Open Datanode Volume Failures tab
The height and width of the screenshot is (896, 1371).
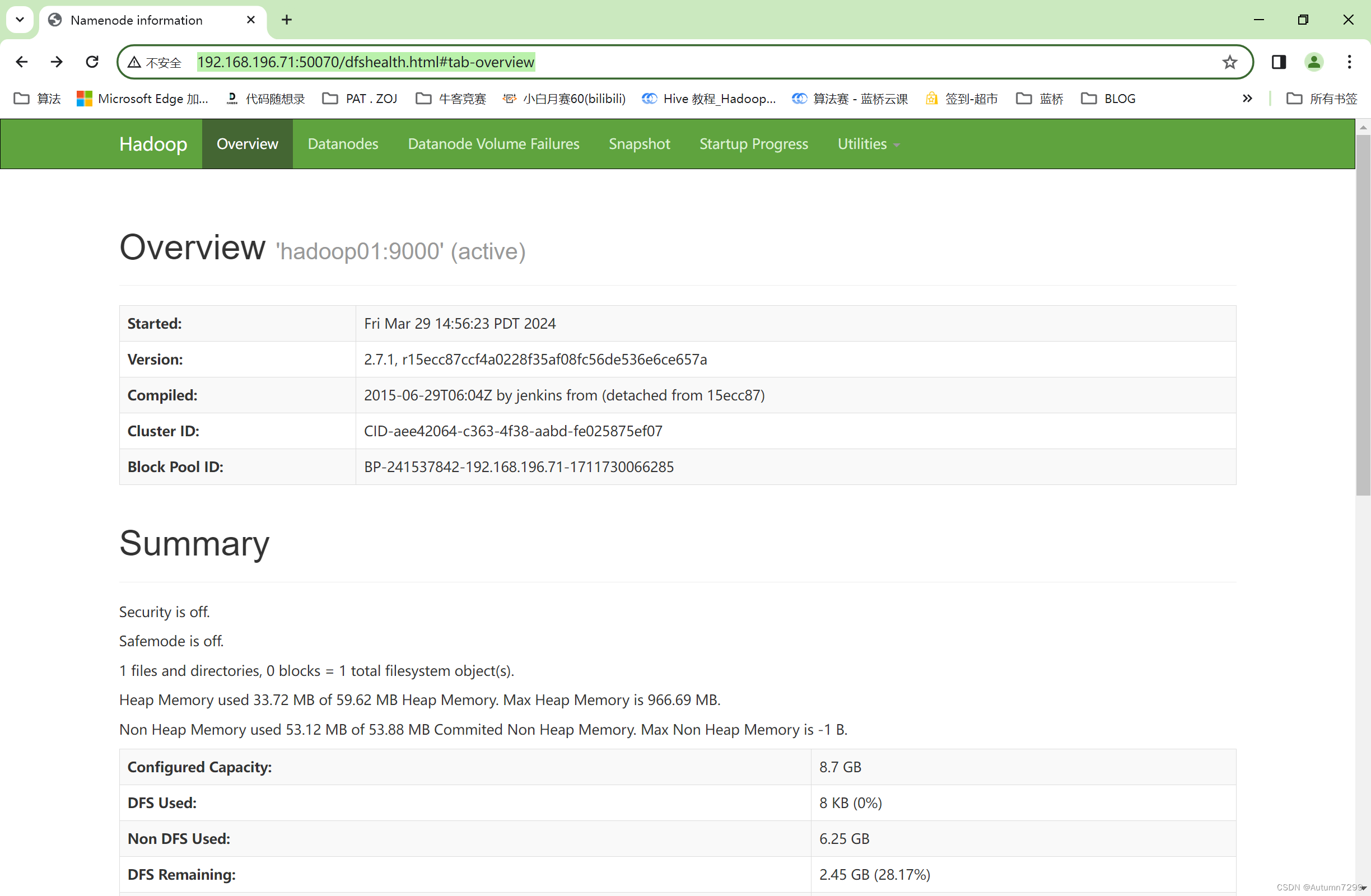[493, 144]
